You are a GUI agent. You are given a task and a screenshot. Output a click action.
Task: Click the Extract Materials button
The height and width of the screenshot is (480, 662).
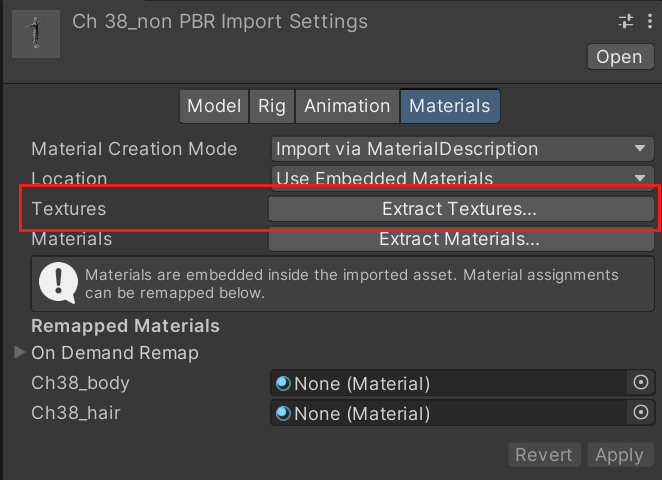tap(461, 239)
